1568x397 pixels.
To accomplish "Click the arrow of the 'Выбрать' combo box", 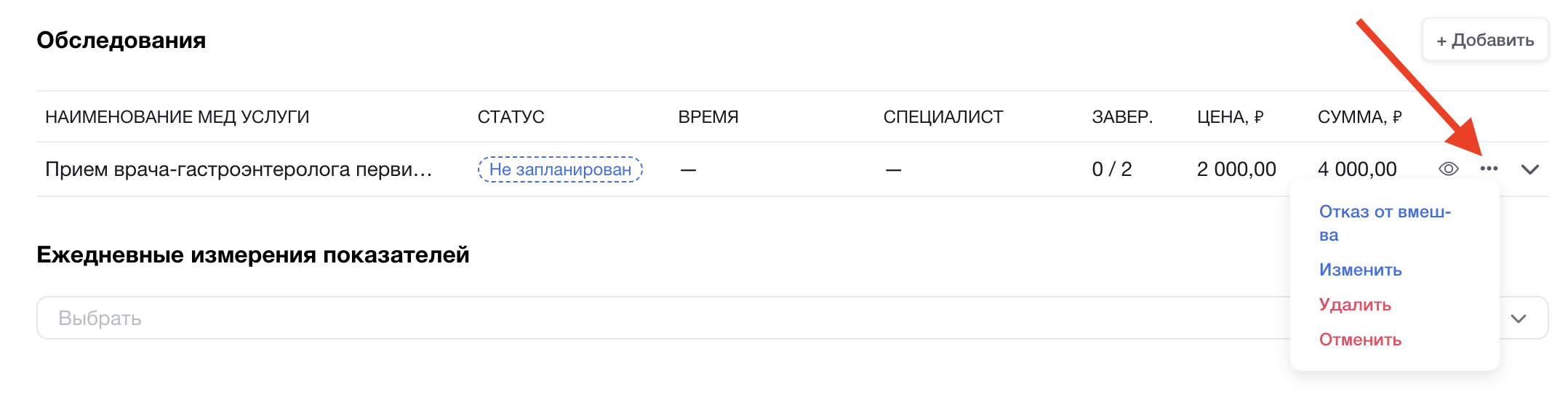I will (x=1518, y=318).
